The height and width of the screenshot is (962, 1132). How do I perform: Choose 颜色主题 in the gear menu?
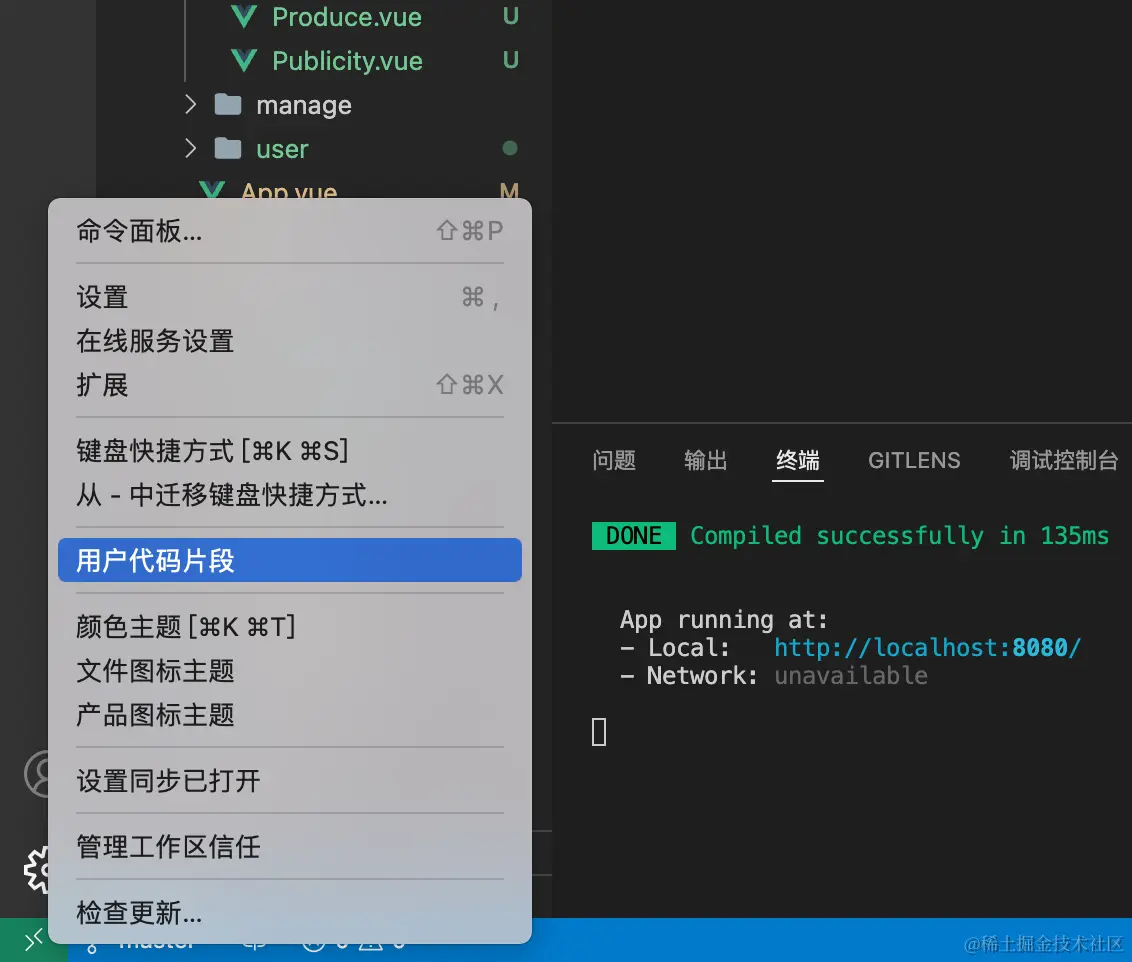(185, 627)
